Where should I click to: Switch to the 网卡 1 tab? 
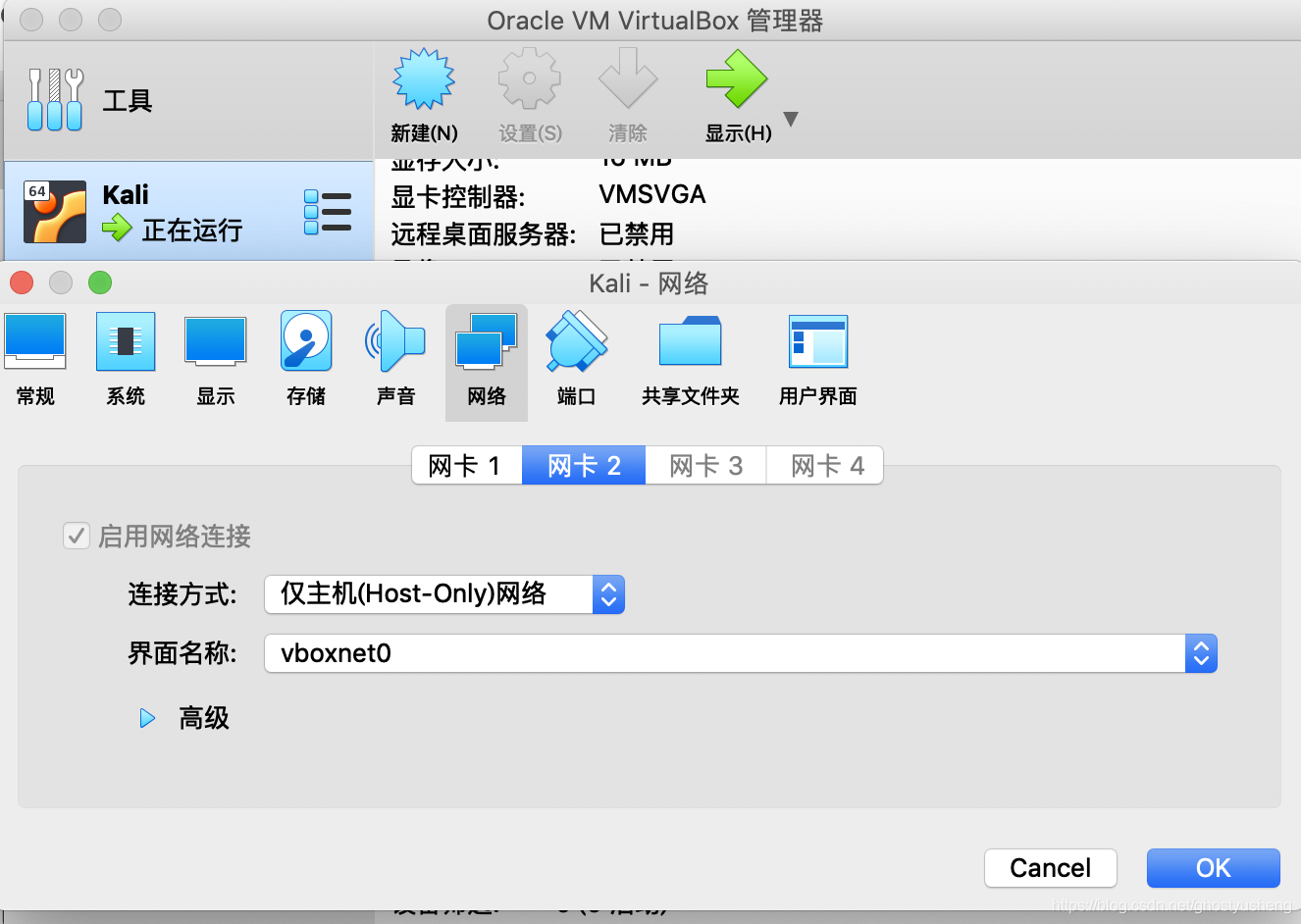[467, 465]
